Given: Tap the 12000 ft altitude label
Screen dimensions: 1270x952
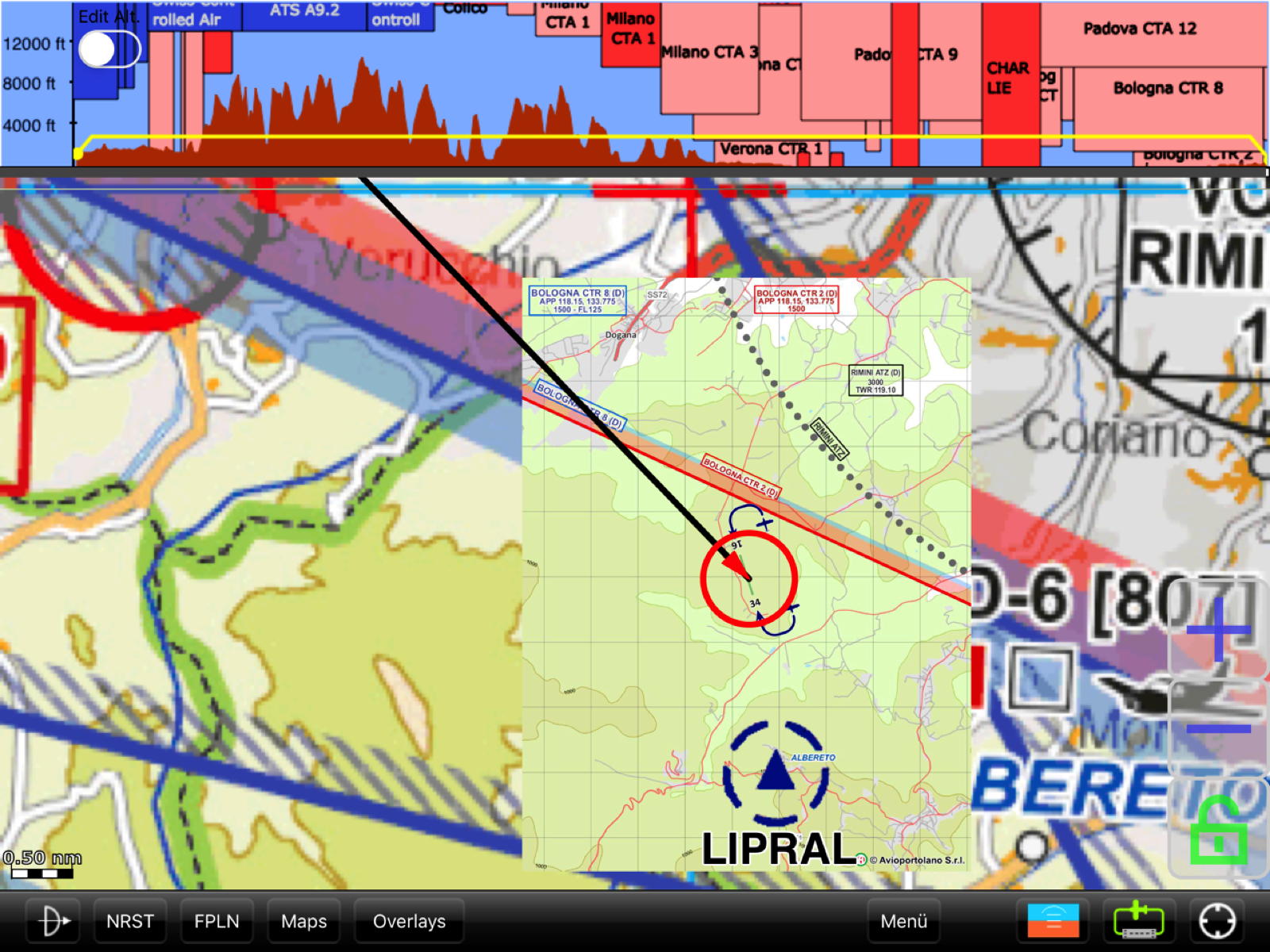Looking at the screenshot, I should point(34,44).
